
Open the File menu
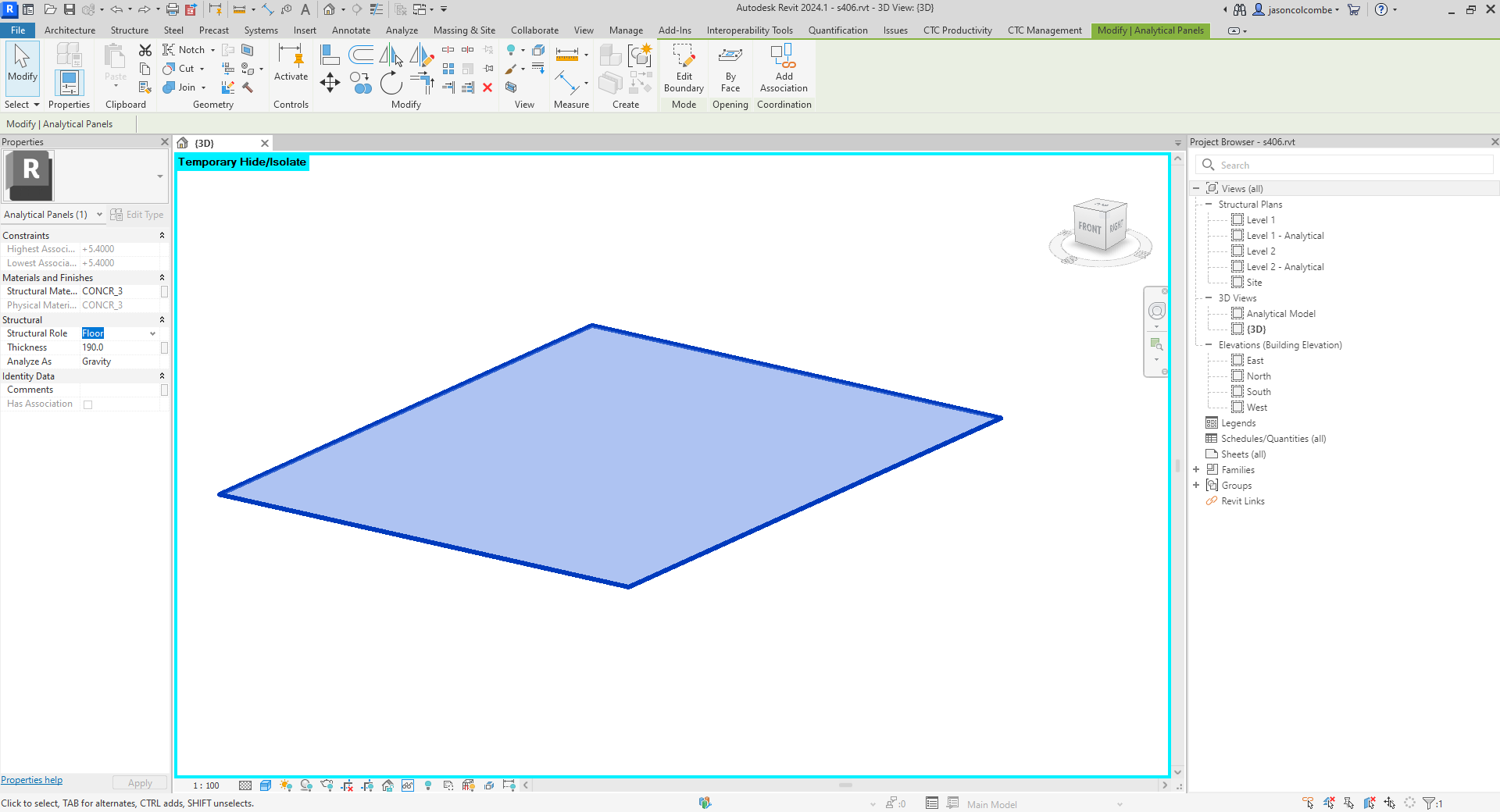coord(18,30)
